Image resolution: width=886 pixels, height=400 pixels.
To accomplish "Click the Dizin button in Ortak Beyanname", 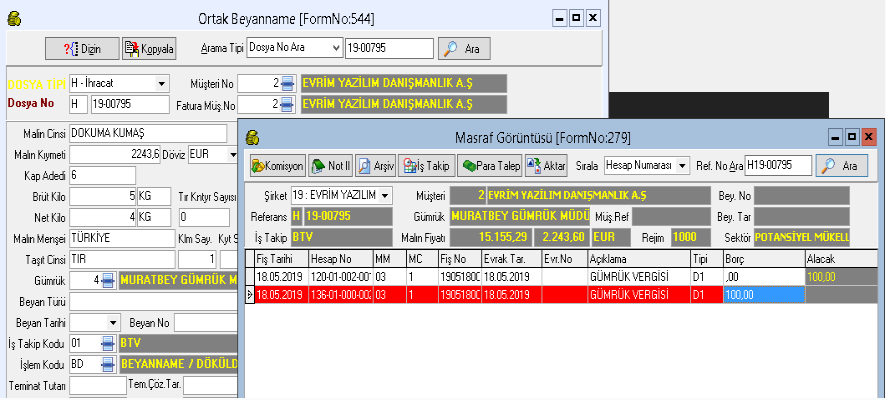I will [82, 49].
